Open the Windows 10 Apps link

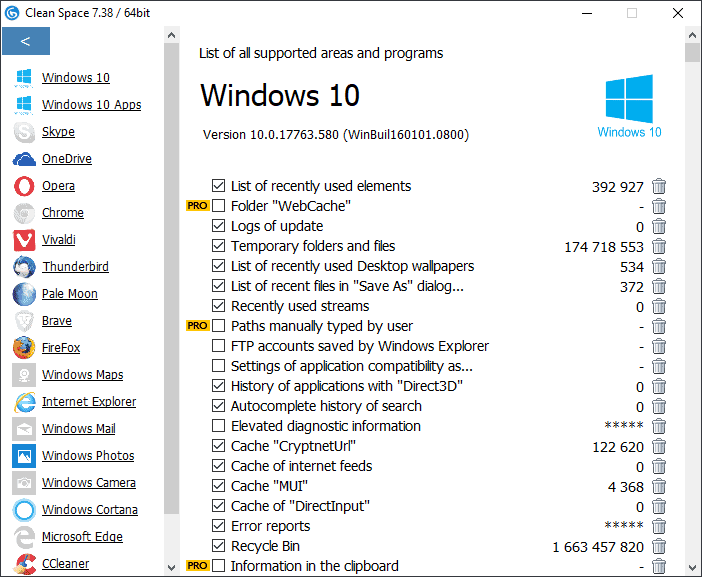(91, 104)
